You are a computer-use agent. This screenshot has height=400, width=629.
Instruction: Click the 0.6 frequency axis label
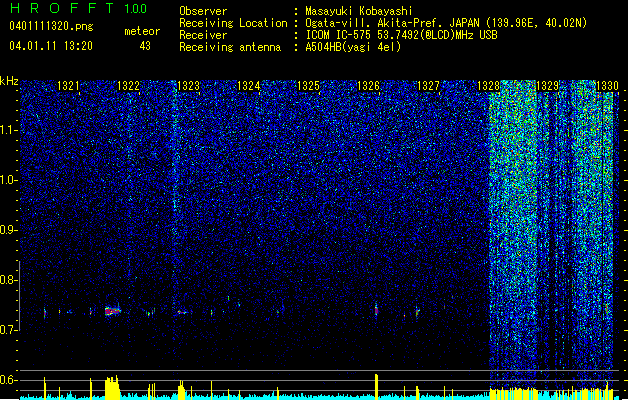pyautogui.click(x=9, y=380)
